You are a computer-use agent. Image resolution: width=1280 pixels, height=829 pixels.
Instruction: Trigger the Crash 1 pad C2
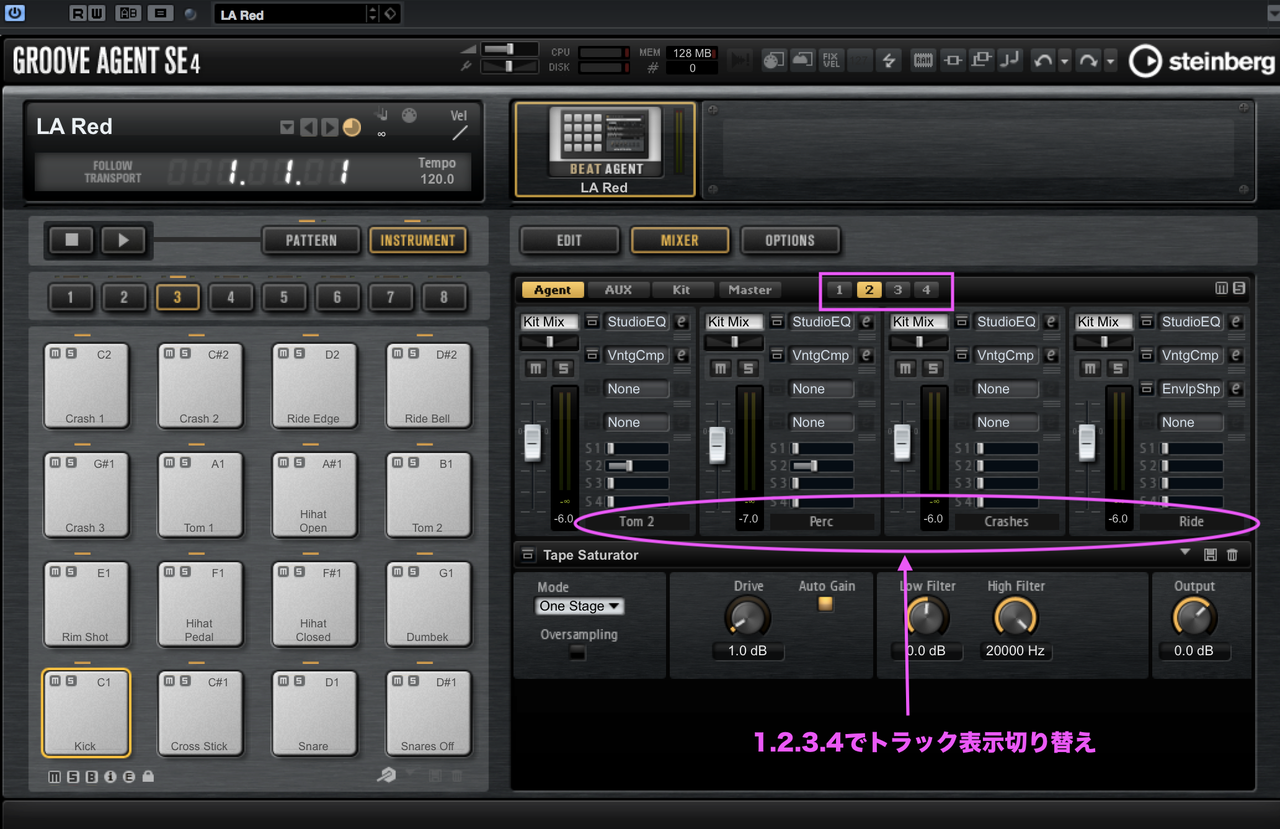tap(85, 386)
